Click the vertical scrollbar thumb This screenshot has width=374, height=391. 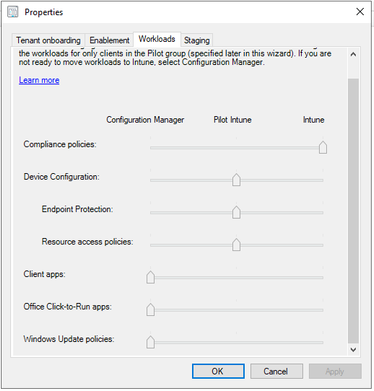point(353,211)
